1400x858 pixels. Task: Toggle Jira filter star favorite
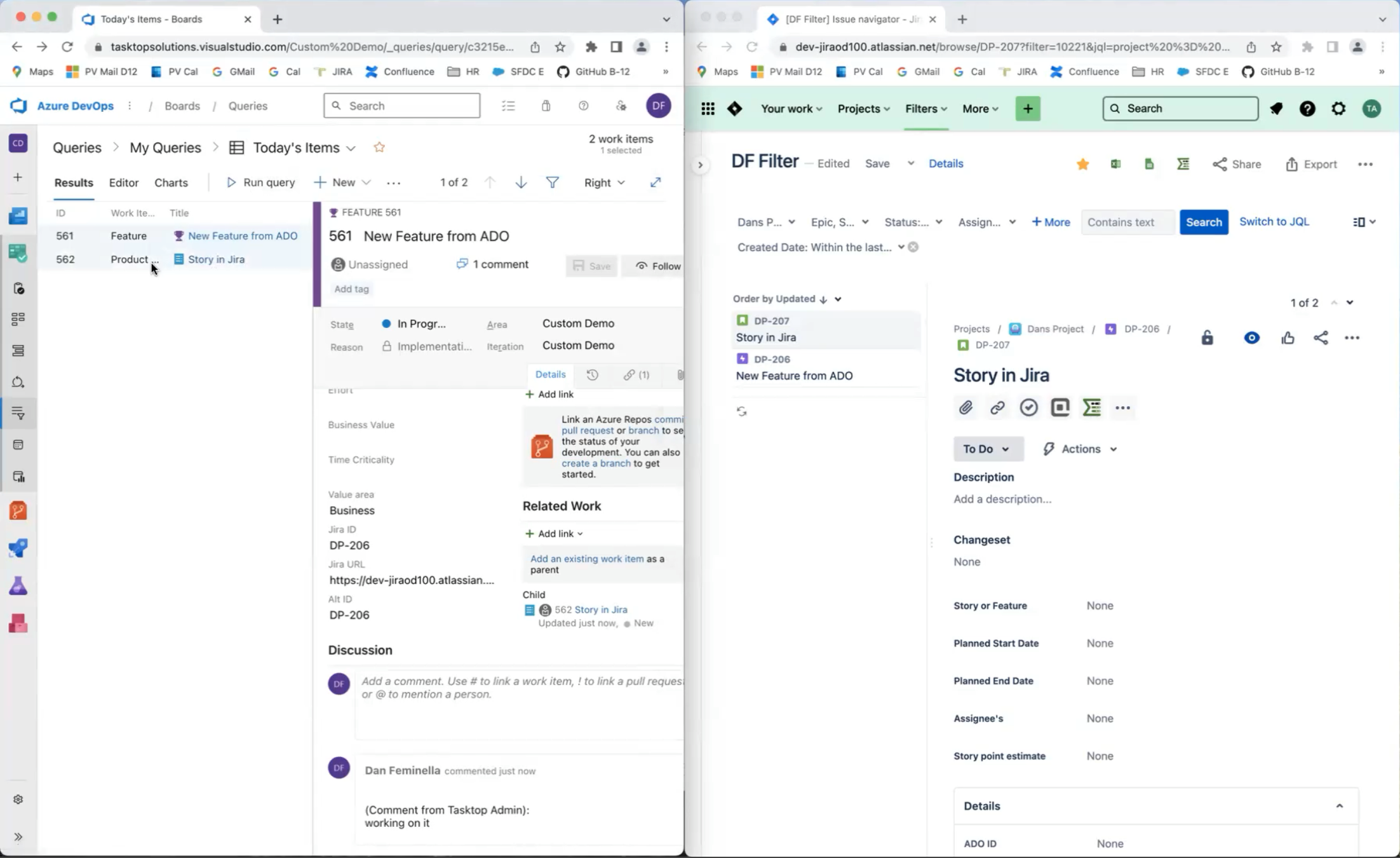point(1082,164)
